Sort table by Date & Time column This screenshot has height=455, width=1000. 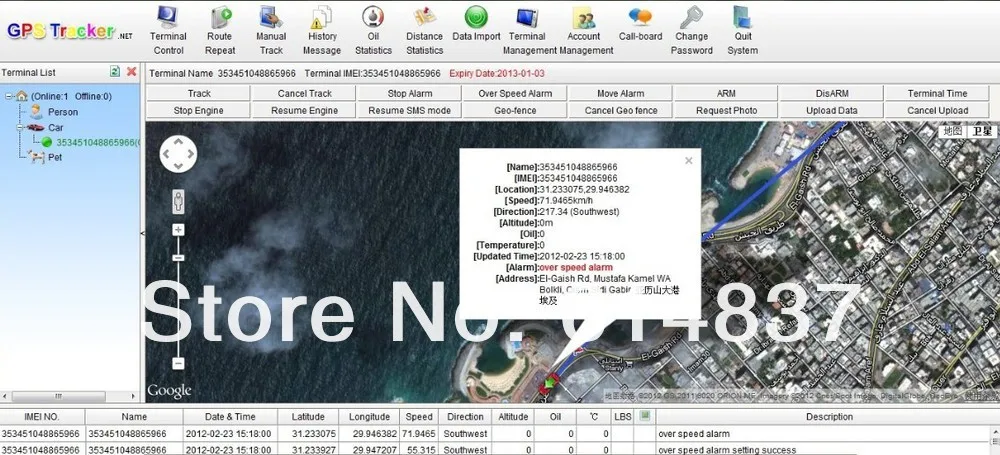pos(230,417)
